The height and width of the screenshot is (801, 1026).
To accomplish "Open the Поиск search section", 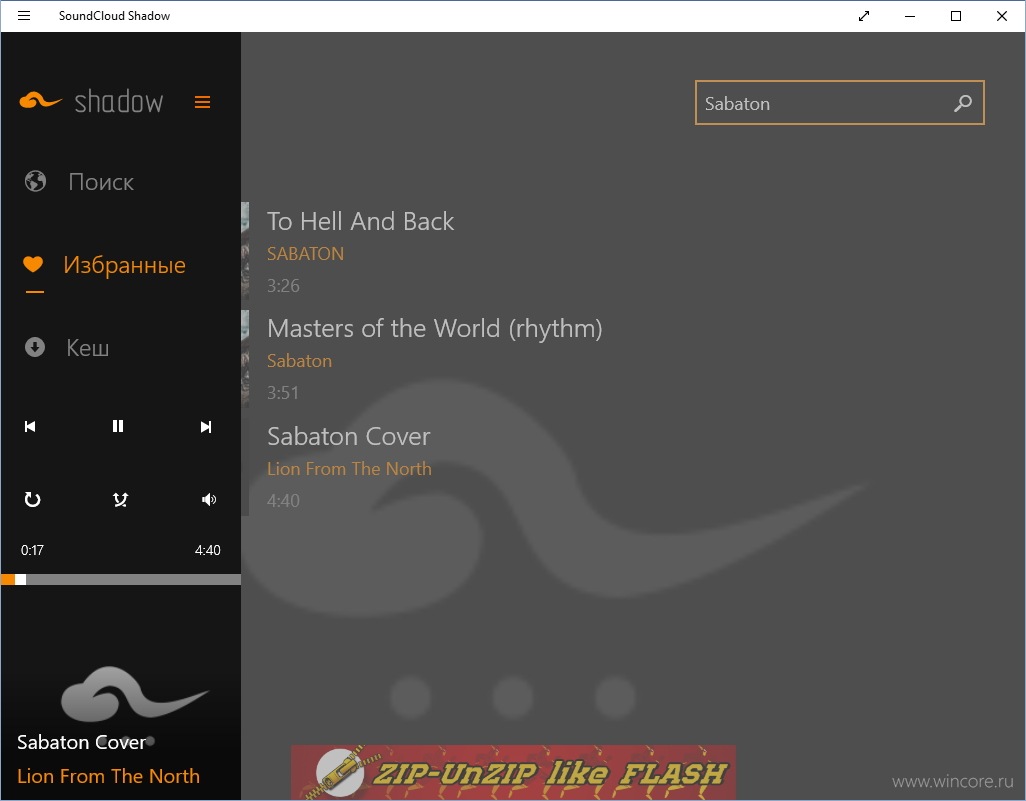I will pos(101,182).
